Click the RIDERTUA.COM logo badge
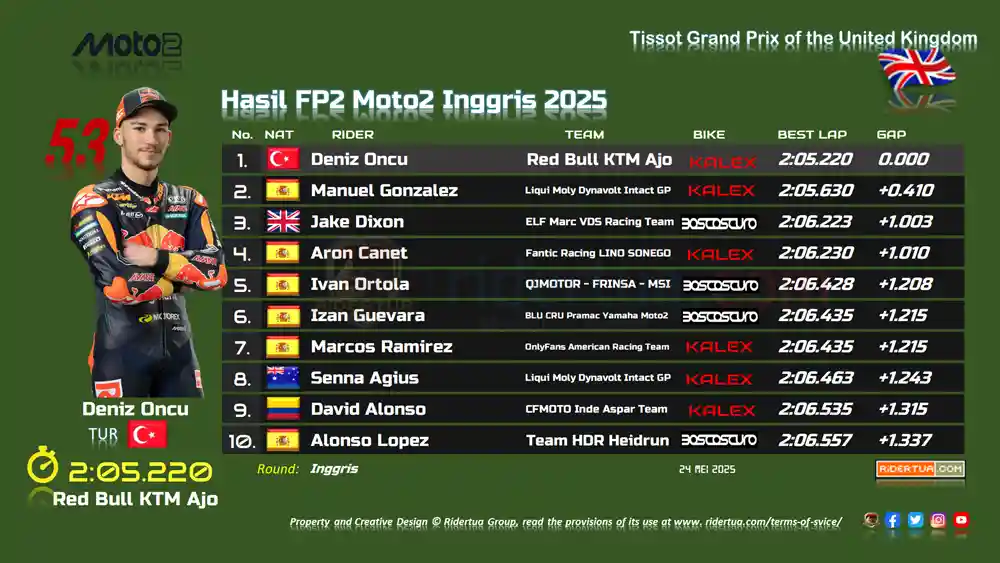The width and height of the screenshot is (1000, 563). click(x=920, y=469)
